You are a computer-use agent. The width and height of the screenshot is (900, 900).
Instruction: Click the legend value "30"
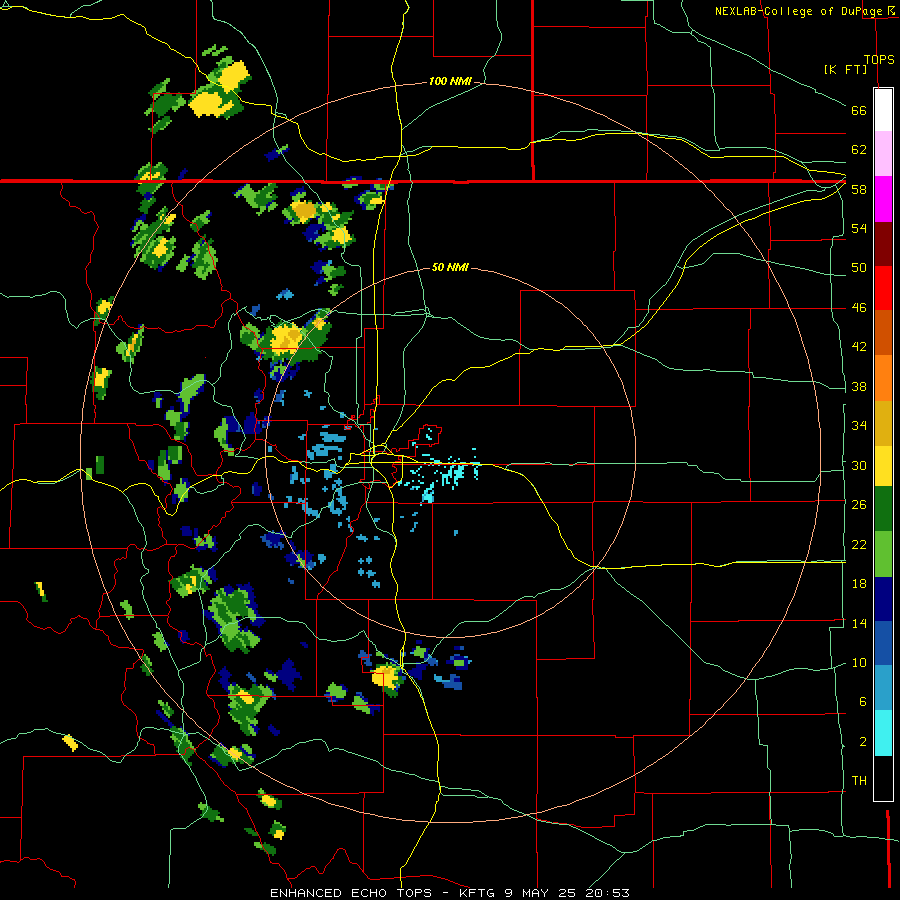click(859, 465)
